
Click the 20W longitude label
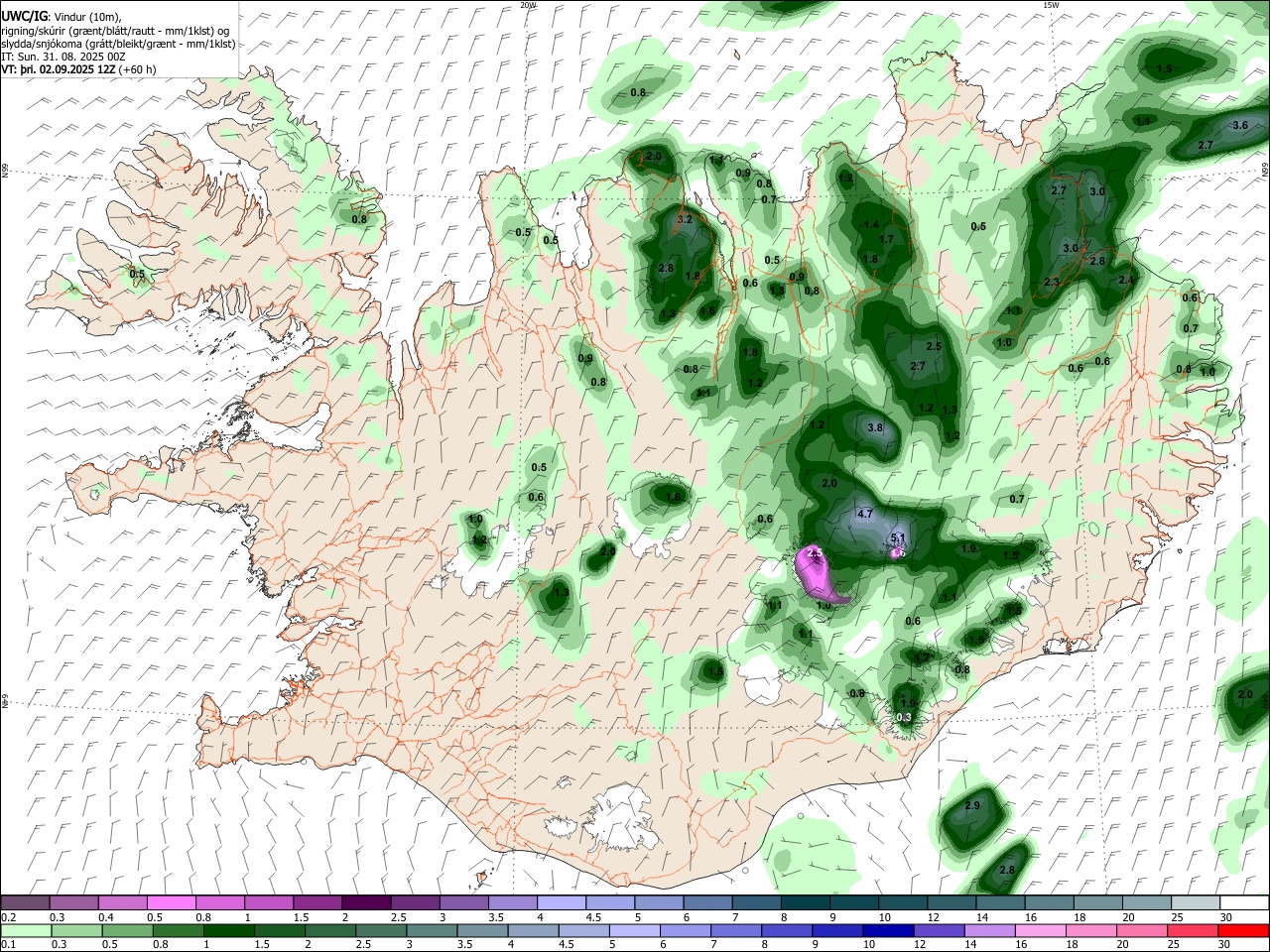pos(528,5)
